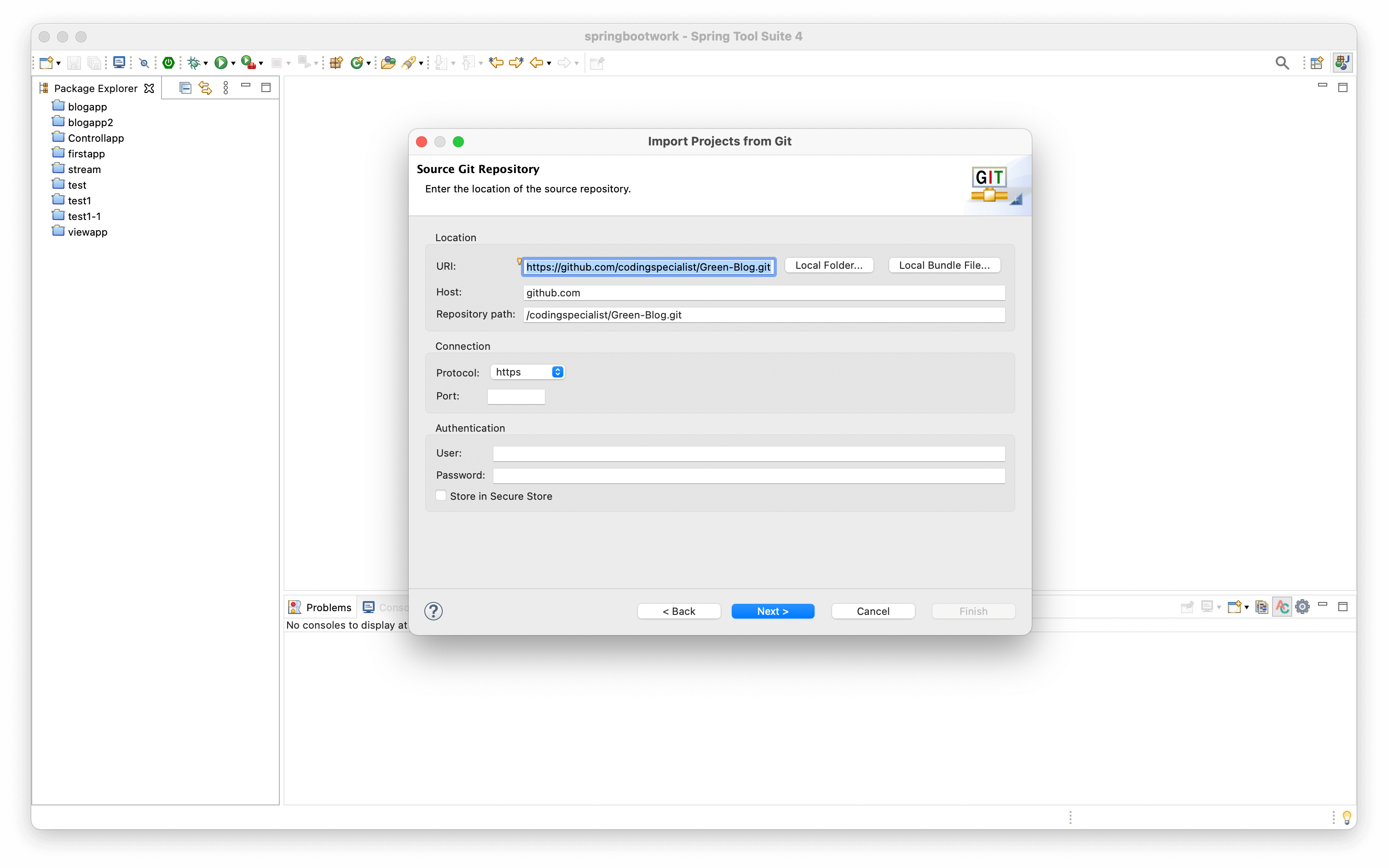The height and width of the screenshot is (868, 1388).
Task: Click the Local Bundle File... button
Action: click(x=944, y=265)
